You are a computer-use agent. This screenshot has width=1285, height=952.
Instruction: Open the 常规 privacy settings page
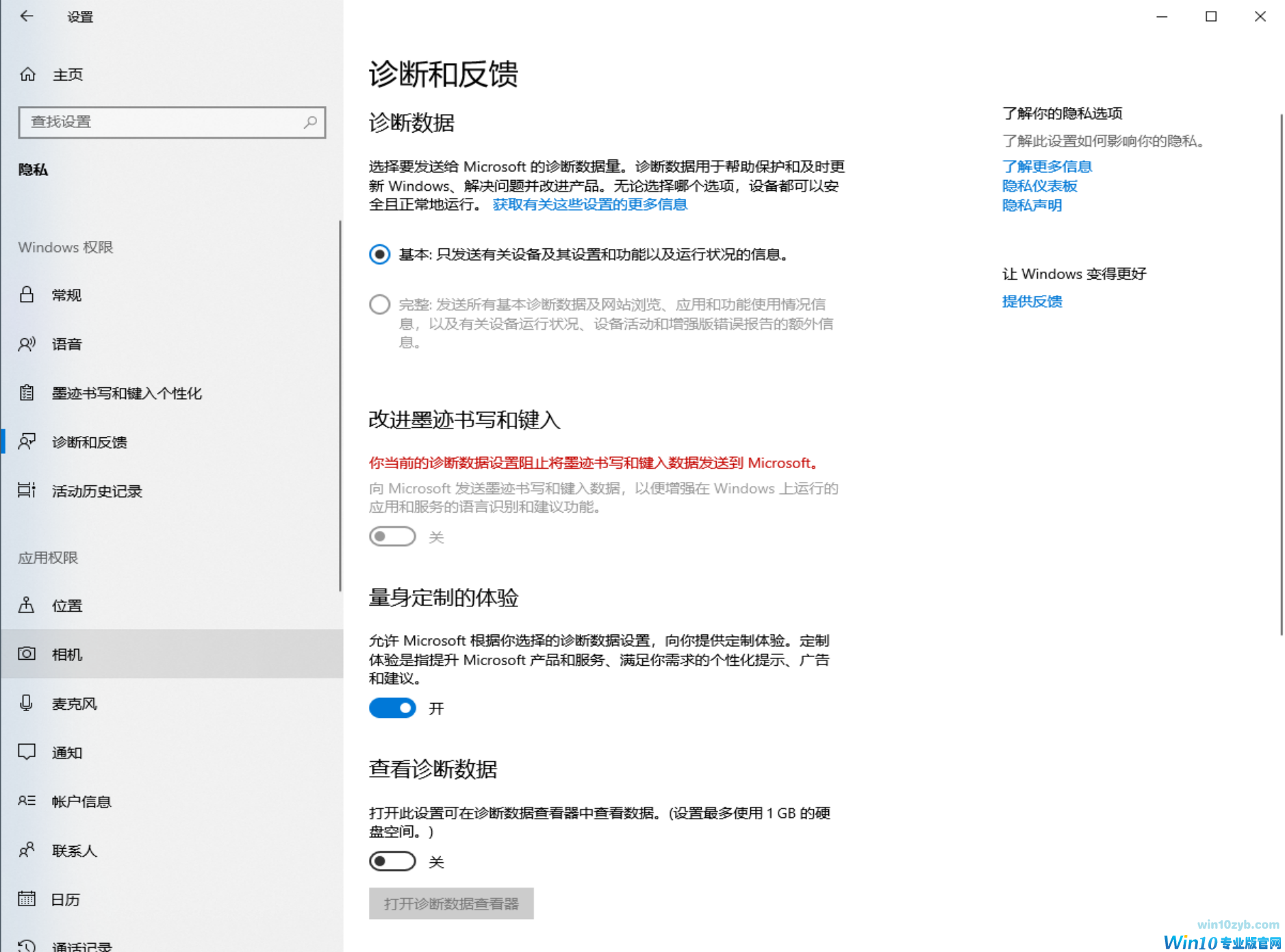point(66,294)
